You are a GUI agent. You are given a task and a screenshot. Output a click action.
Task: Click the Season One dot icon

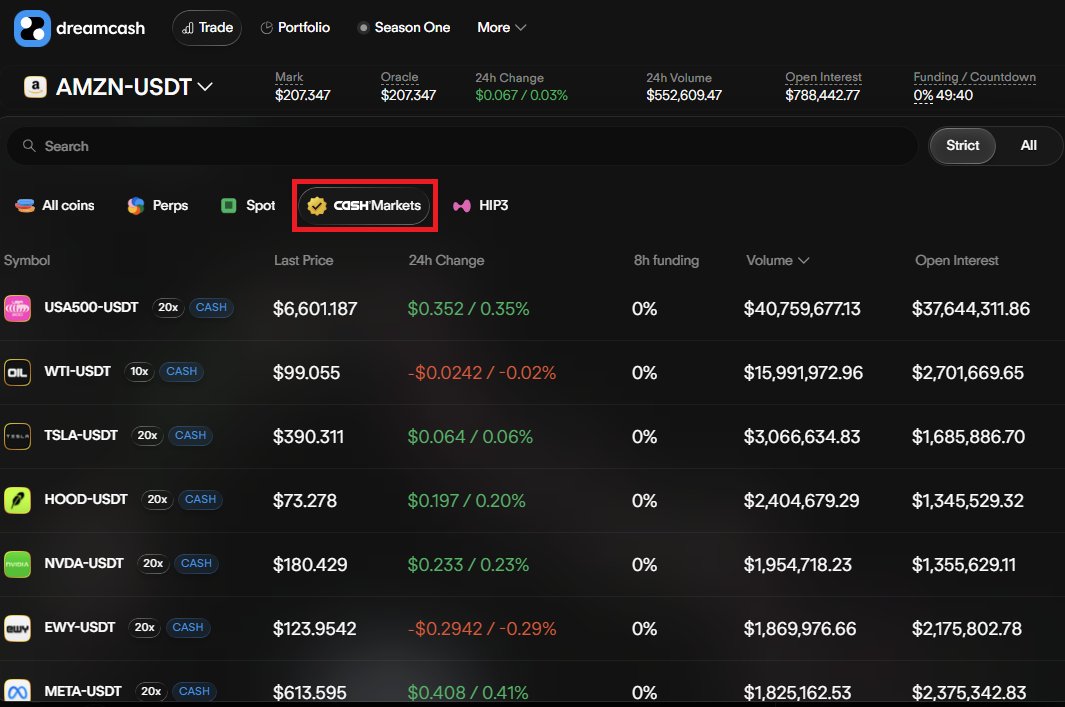(x=363, y=28)
